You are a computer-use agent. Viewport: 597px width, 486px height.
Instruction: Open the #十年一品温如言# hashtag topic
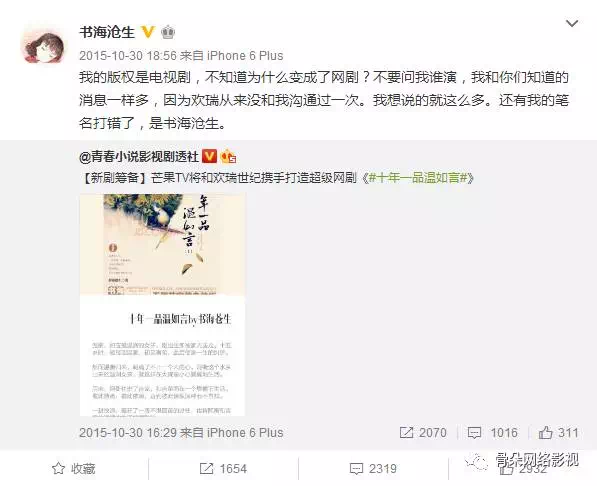click(418, 177)
